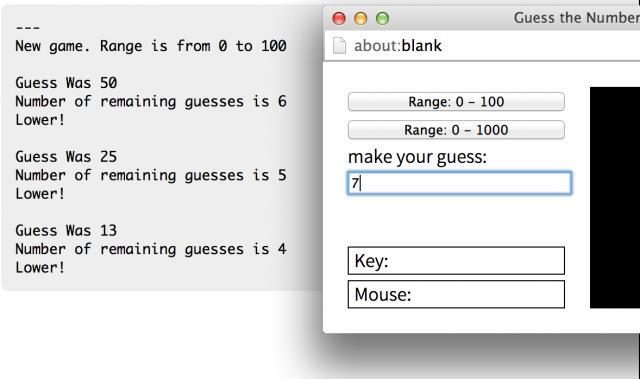The height and width of the screenshot is (379, 640).
Task: Click the remaining guesses is 6 line
Action: point(151,101)
